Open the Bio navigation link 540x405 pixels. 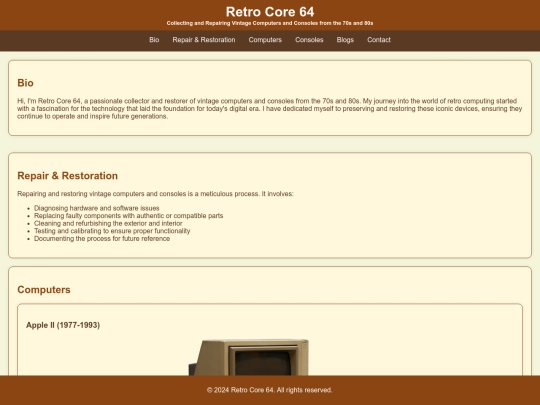click(154, 40)
